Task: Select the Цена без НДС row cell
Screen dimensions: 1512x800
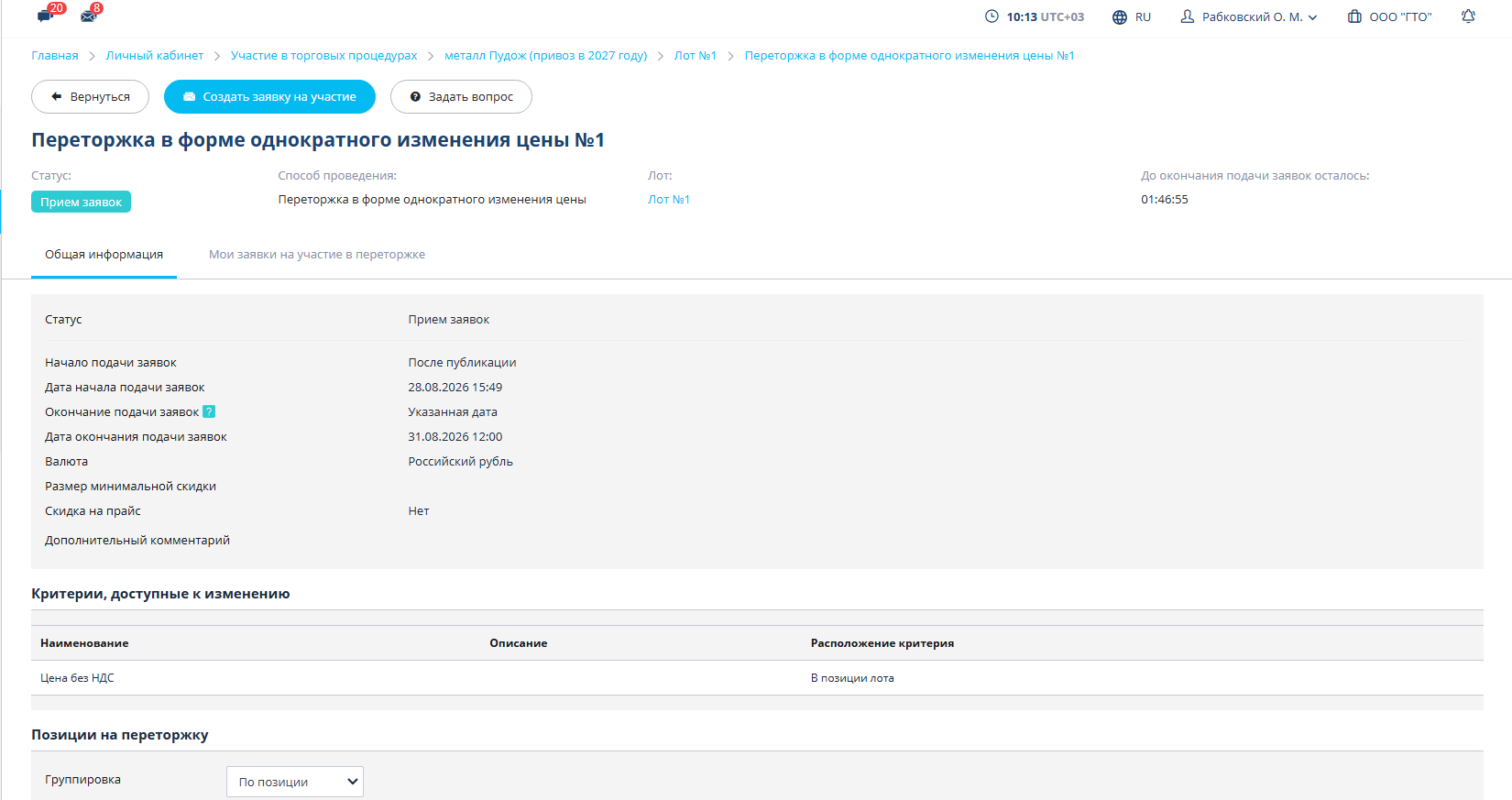Action: point(77,678)
